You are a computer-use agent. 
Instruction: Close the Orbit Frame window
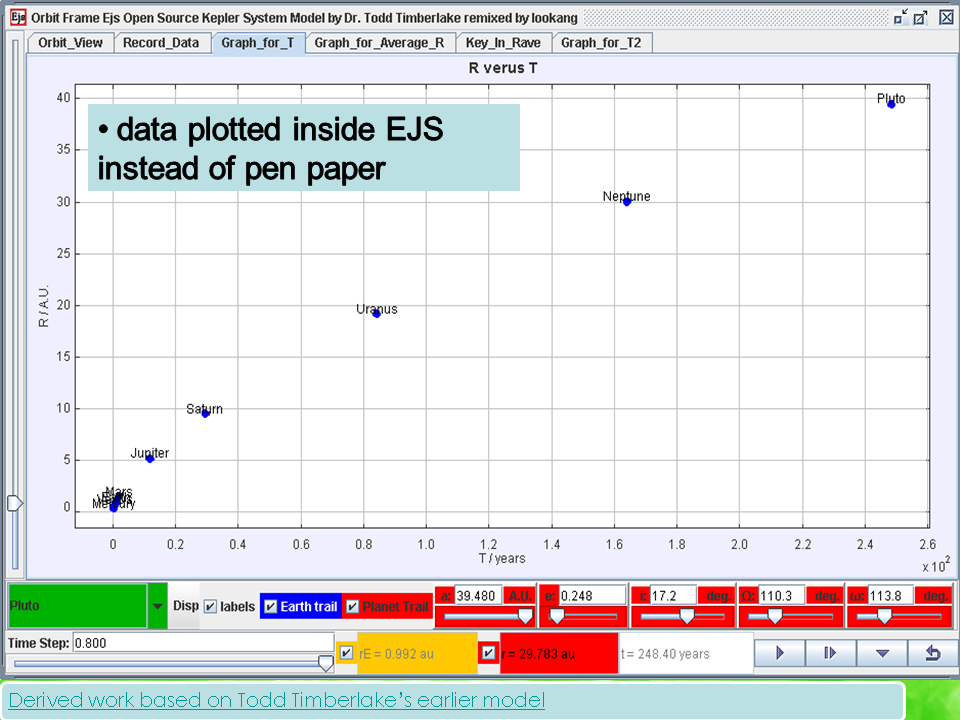[x=947, y=17]
